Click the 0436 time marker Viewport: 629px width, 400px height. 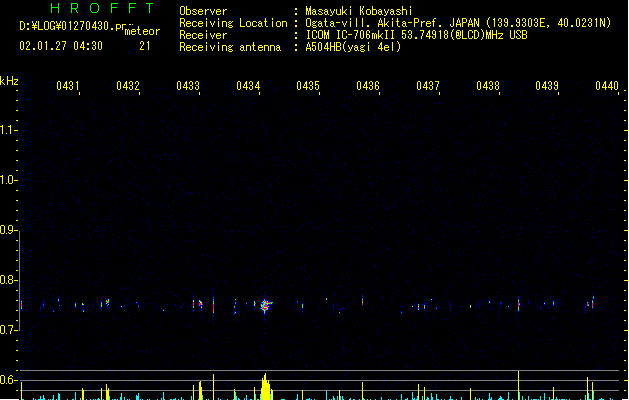368,85
